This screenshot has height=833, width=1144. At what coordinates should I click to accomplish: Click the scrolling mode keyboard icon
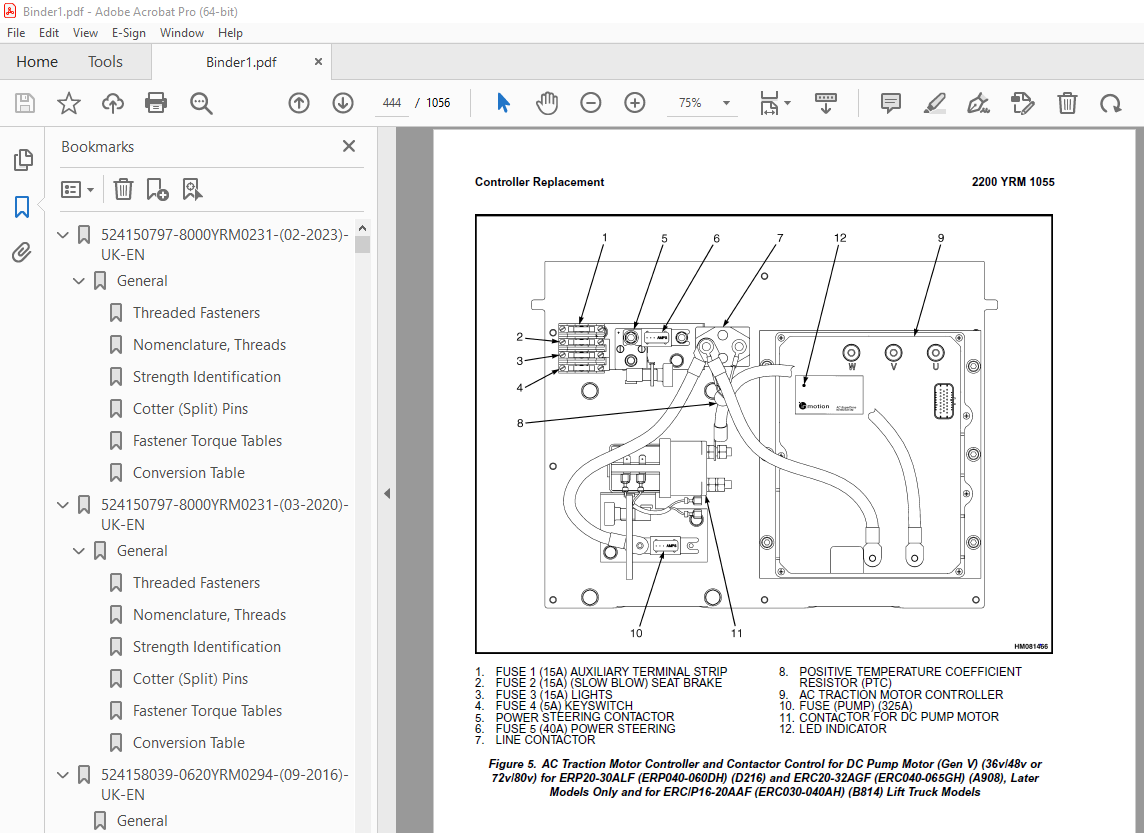click(x=826, y=103)
